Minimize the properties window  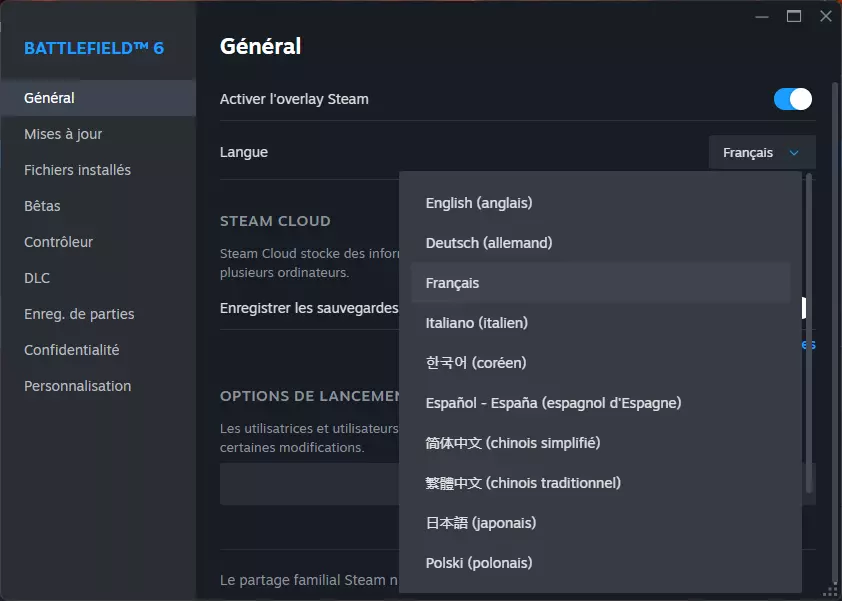coord(763,16)
